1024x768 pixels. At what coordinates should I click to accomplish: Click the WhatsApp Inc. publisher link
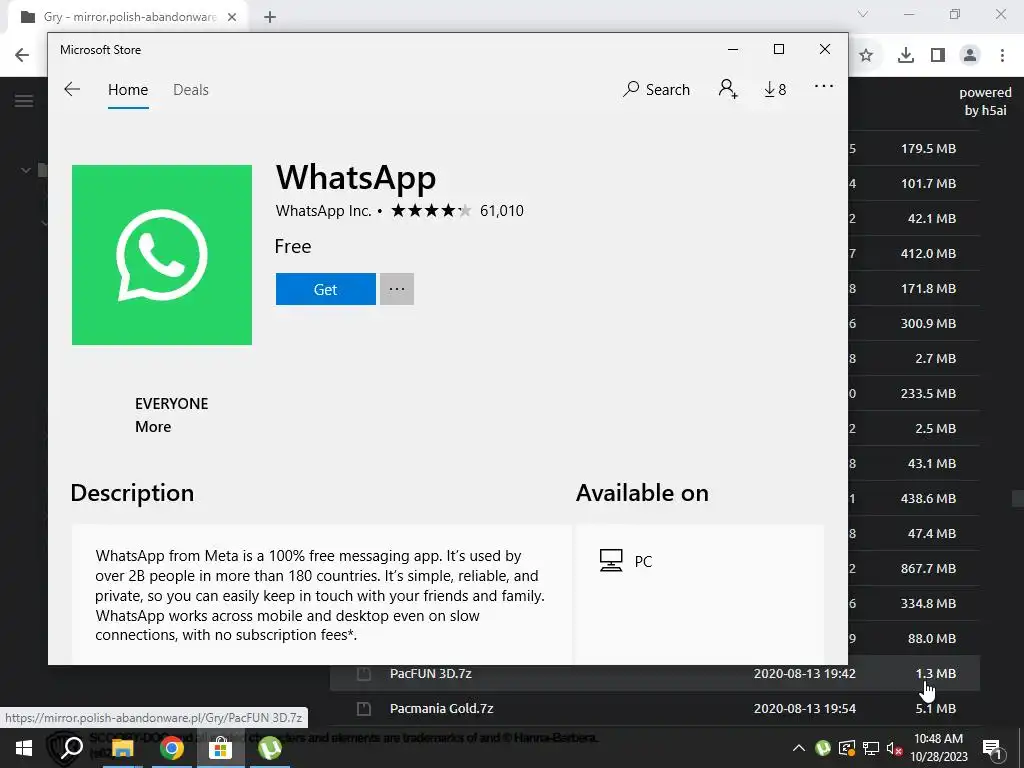323,211
